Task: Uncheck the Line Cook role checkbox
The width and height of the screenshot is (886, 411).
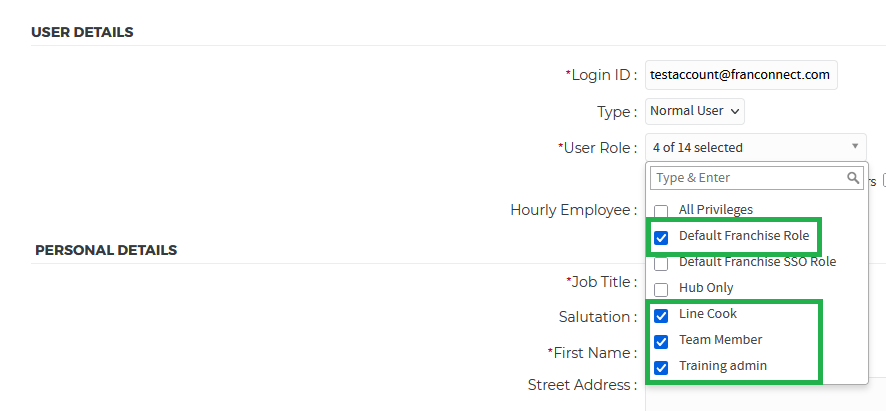Action: [661, 315]
